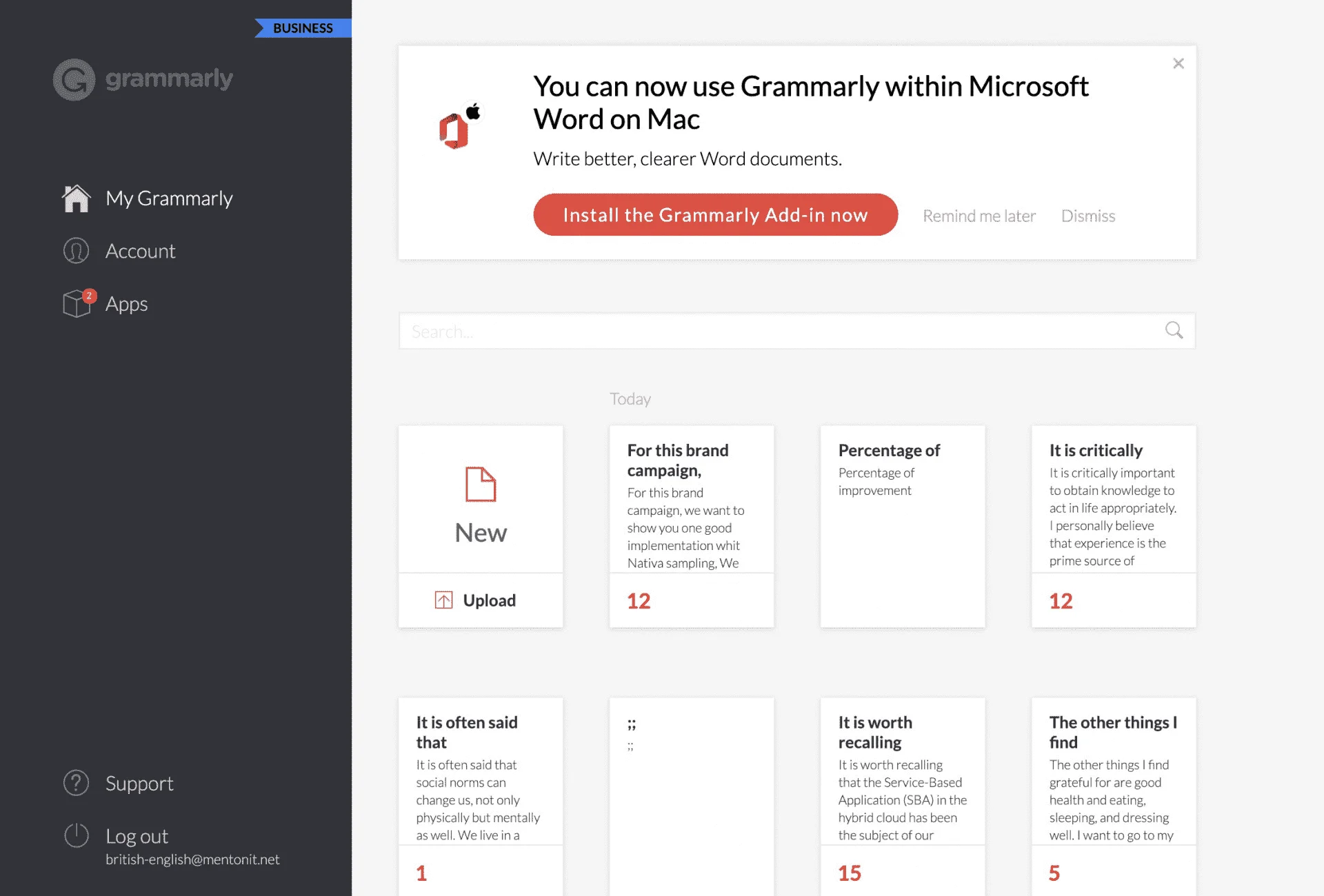
Task: Open 'It is worth recalling' document
Action: (903, 797)
